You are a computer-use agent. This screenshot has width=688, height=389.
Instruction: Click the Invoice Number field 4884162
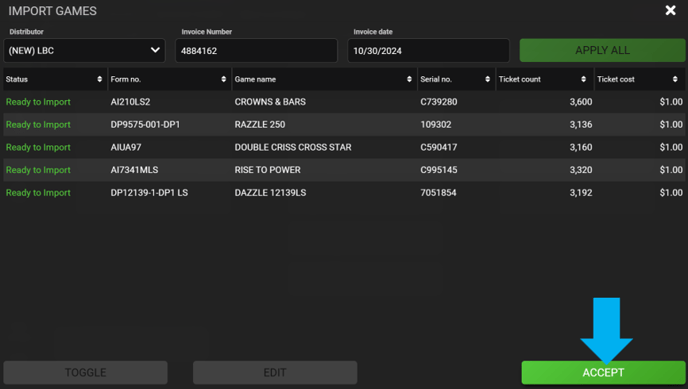[x=256, y=50]
